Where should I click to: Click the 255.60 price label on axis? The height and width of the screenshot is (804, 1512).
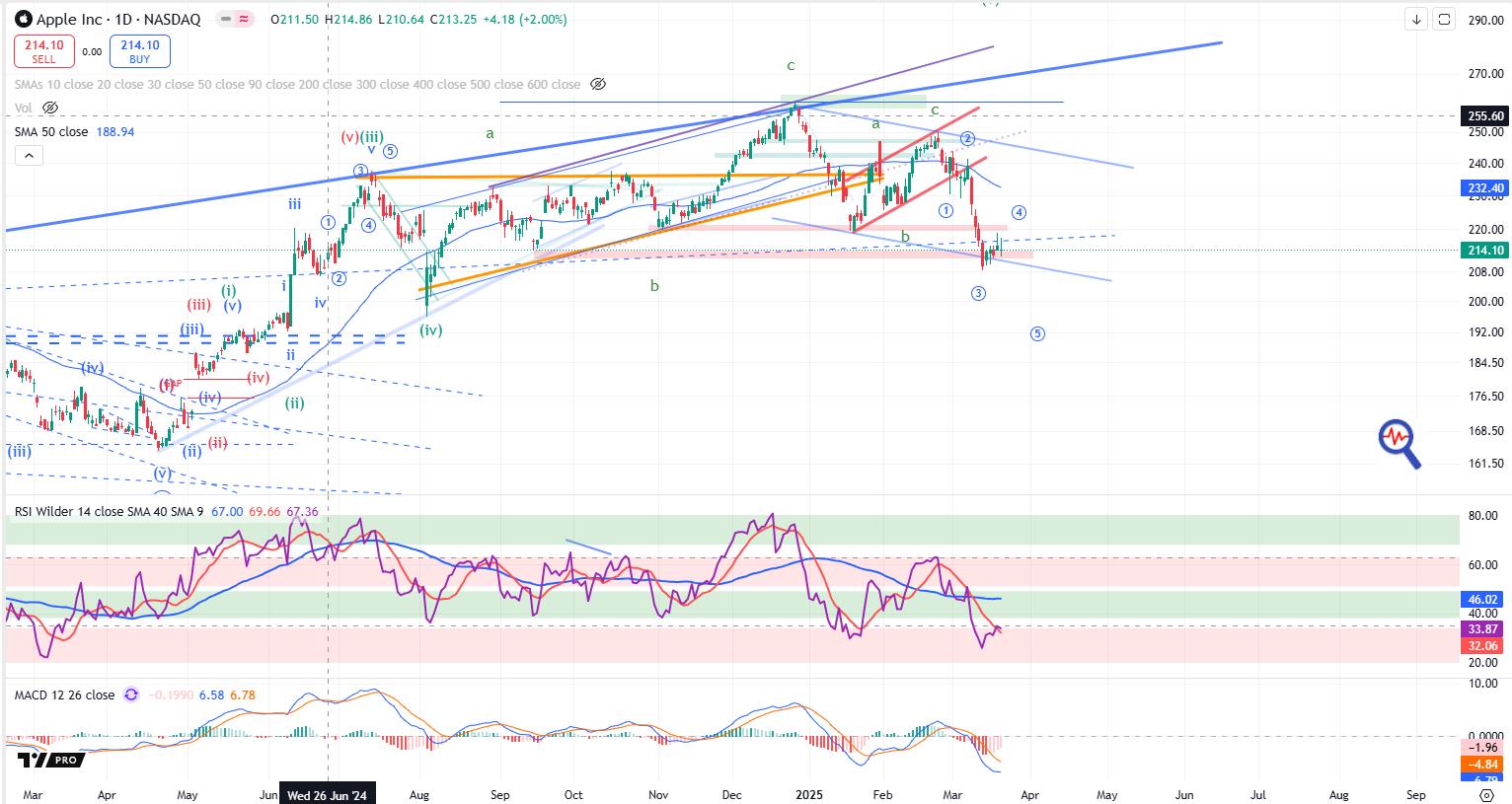click(x=1483, y=115)
